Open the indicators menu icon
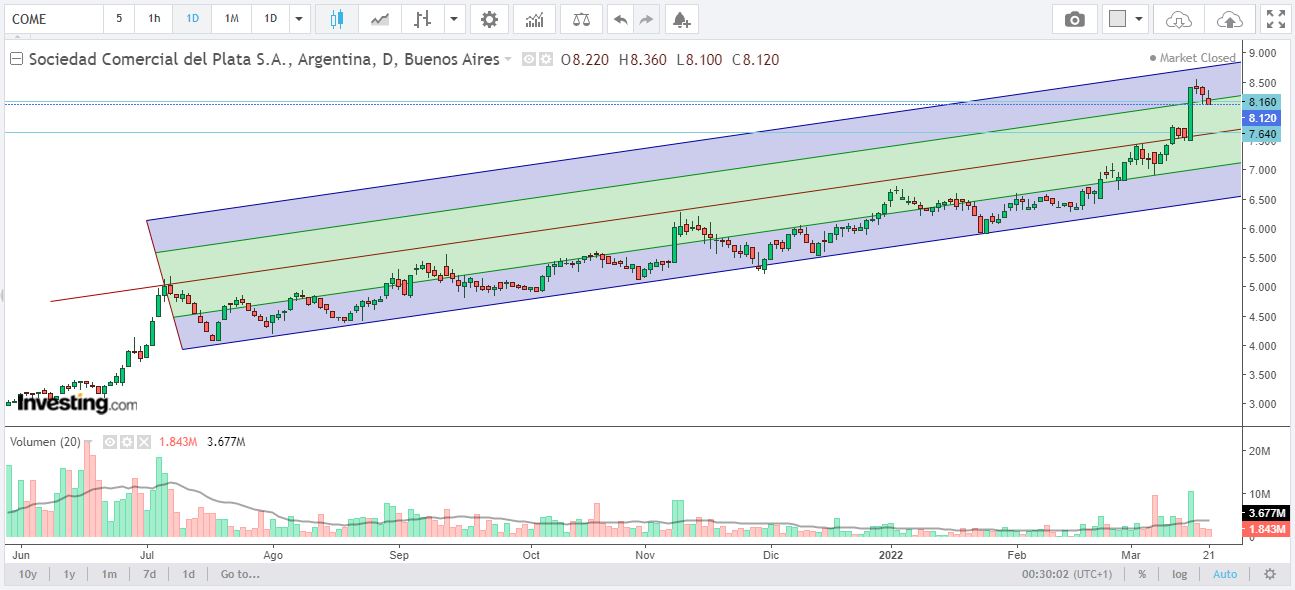 pos(535,19)
